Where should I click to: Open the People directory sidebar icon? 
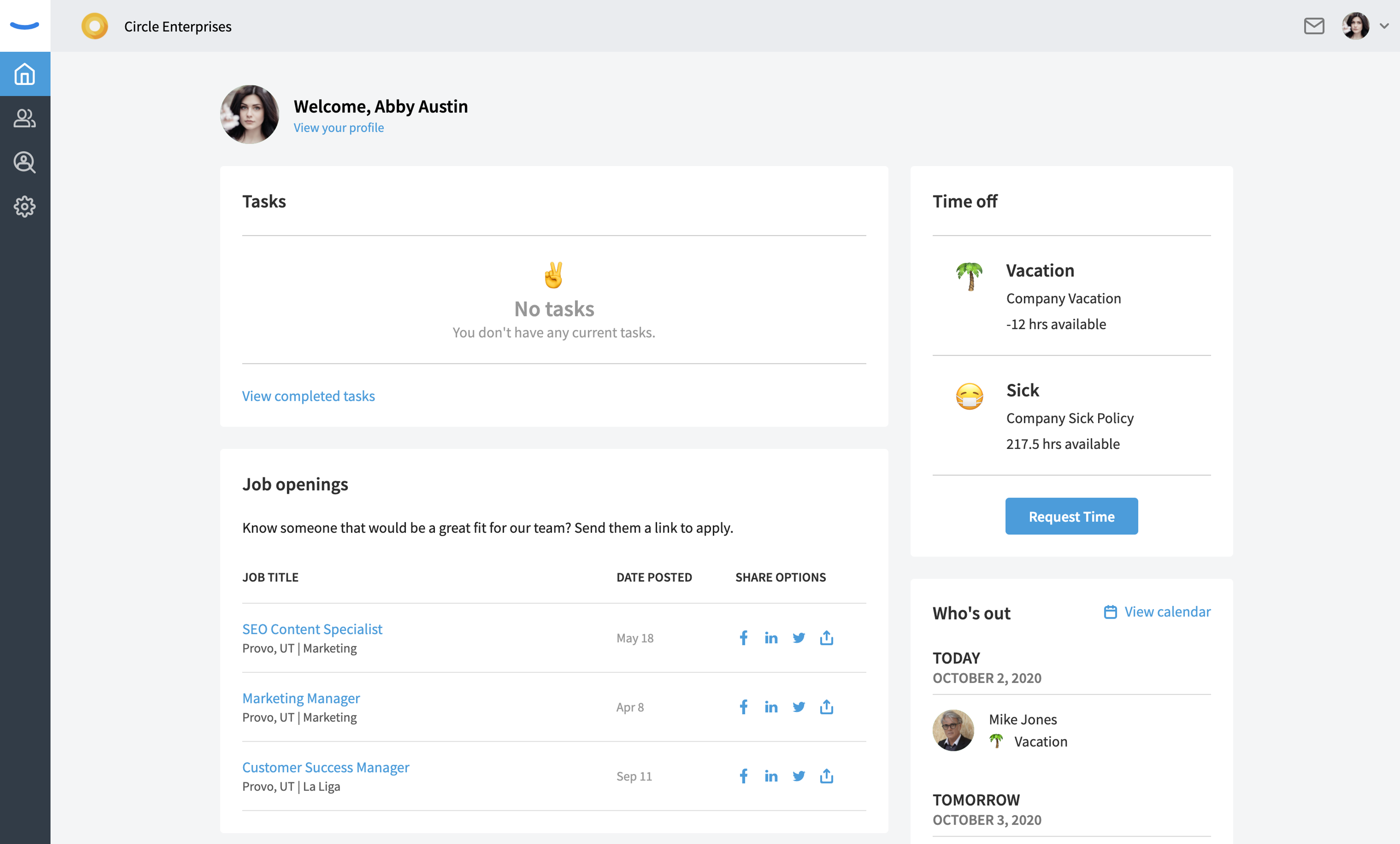[x=25, y=118]
